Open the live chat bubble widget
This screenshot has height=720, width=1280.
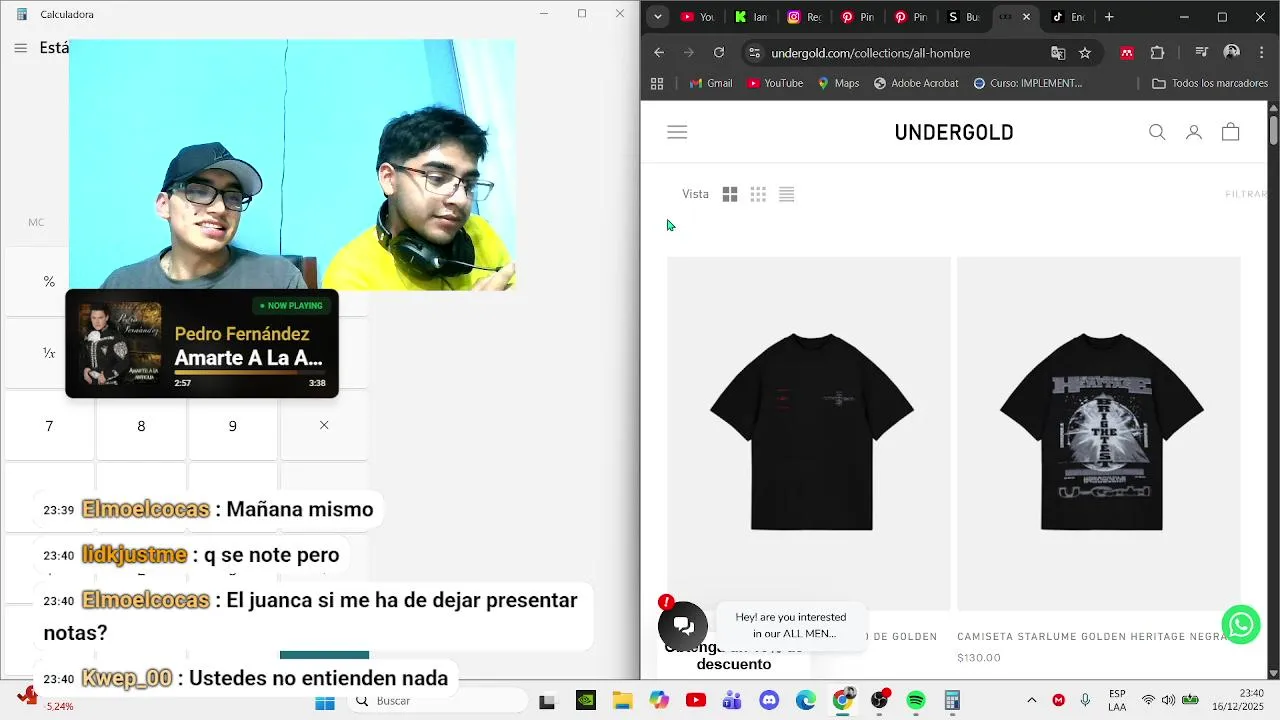coord(683,626)
